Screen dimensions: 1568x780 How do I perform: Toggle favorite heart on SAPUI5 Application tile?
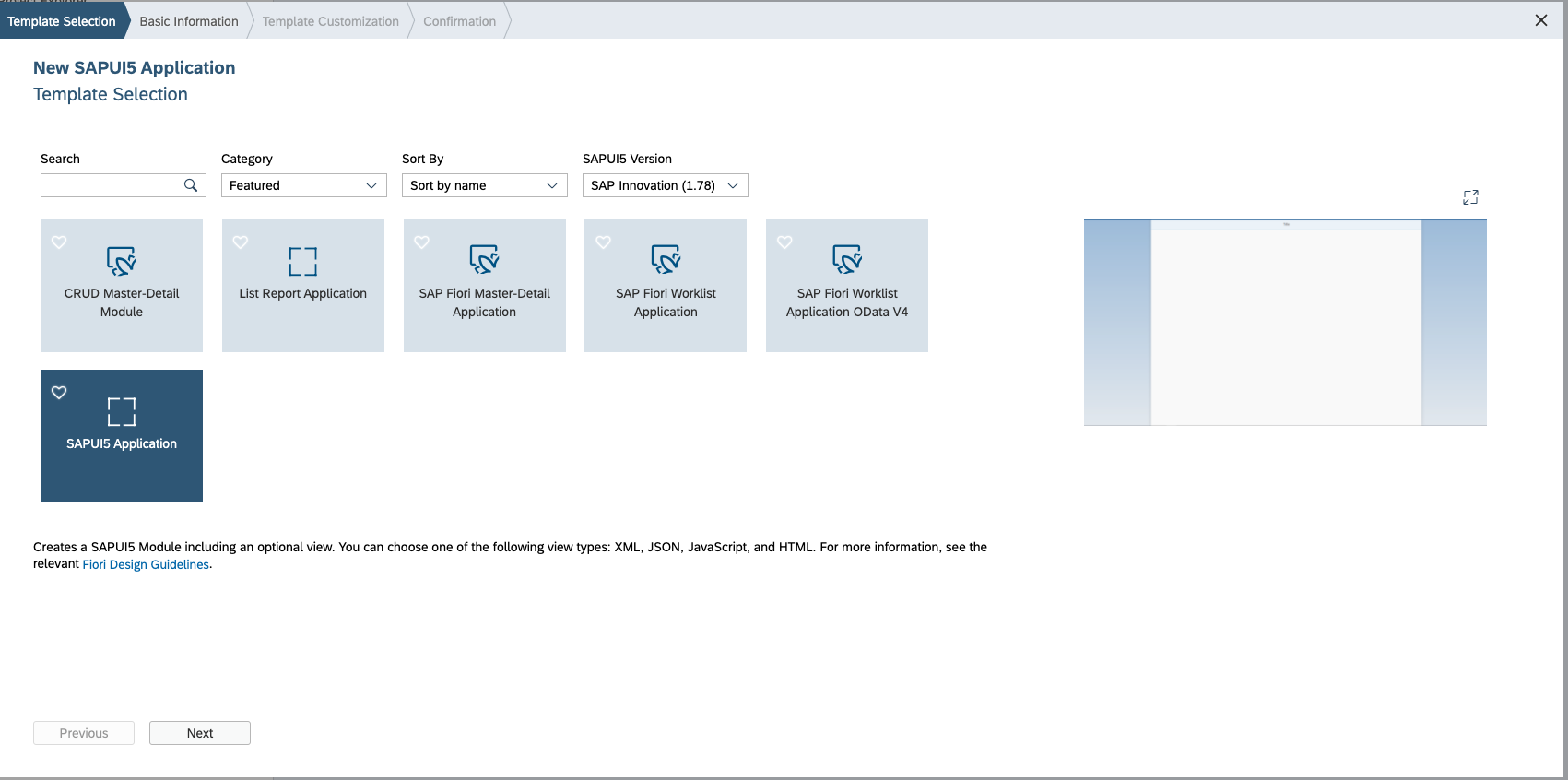click(59, 393)
